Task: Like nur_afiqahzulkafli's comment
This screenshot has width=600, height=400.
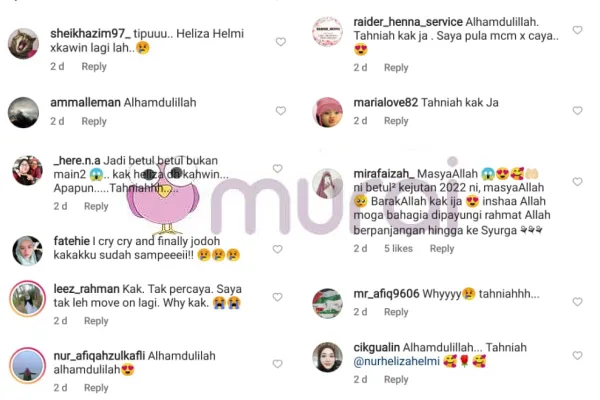Action: [277, 364]
